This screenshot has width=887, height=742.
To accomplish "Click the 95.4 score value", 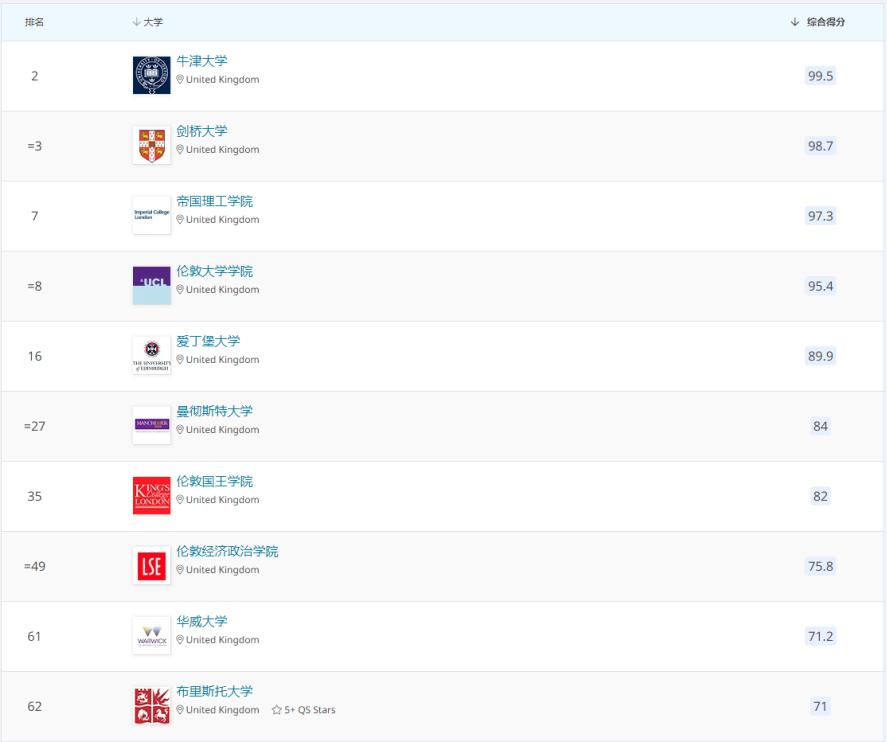I will [820, 286].
